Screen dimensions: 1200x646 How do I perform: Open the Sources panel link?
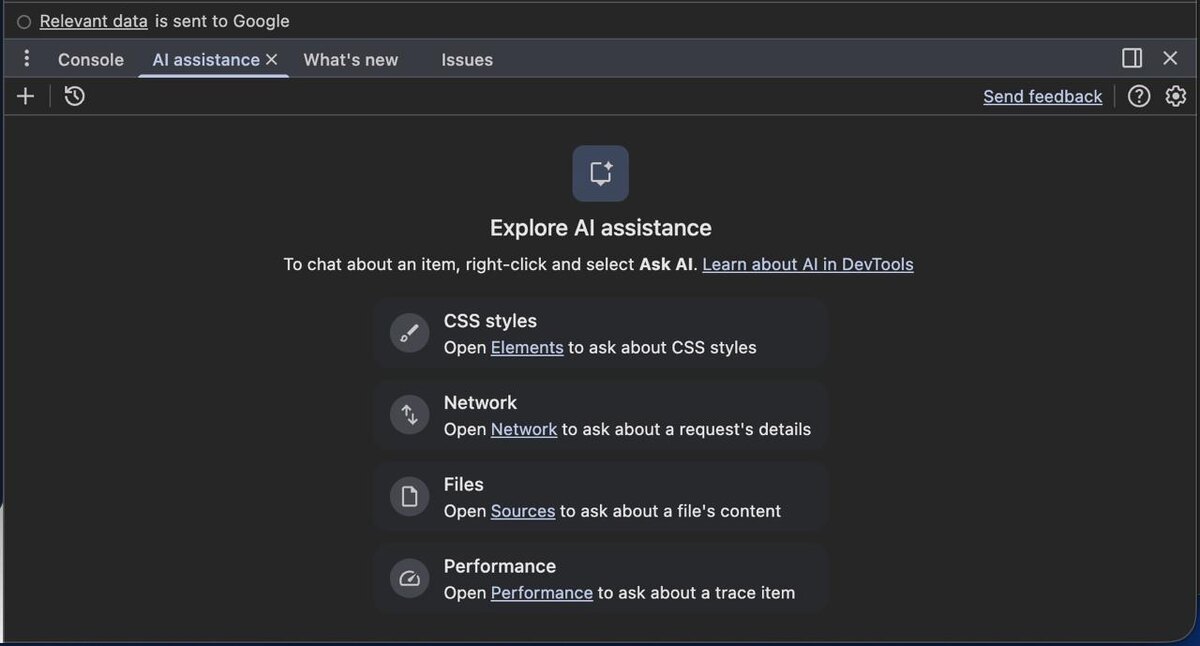522,511
